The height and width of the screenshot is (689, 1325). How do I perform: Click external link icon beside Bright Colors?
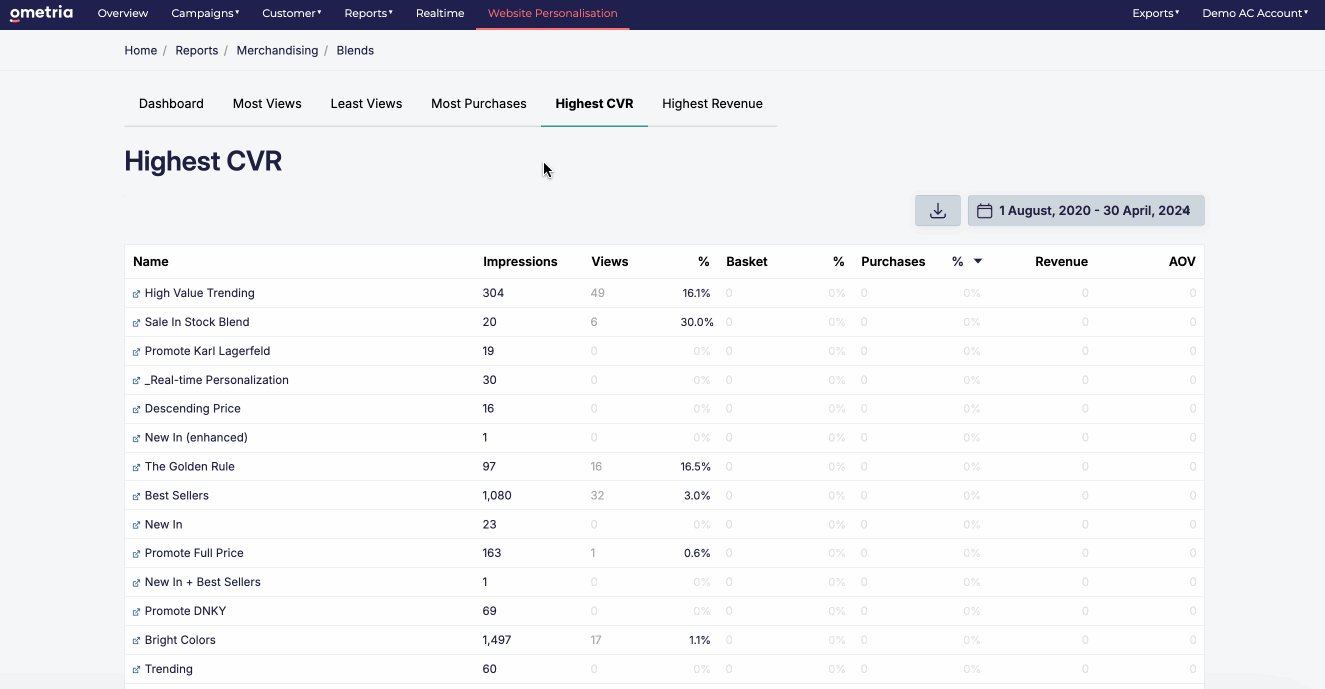point(137,641)
